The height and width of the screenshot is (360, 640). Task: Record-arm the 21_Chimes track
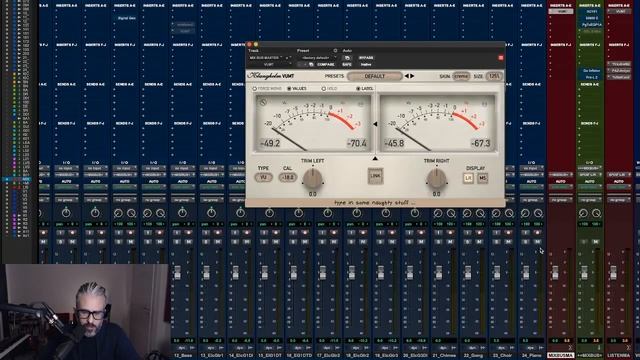point(450,233)
